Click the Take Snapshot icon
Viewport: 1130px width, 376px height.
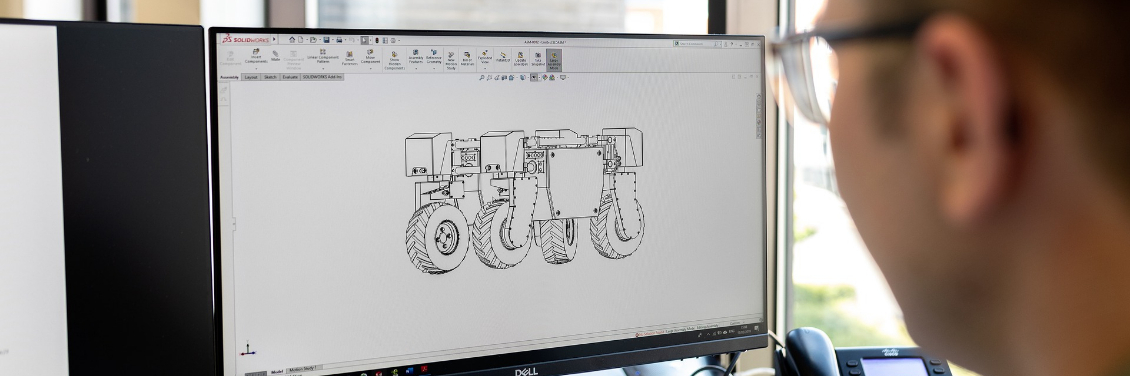(x=538, y=58)
